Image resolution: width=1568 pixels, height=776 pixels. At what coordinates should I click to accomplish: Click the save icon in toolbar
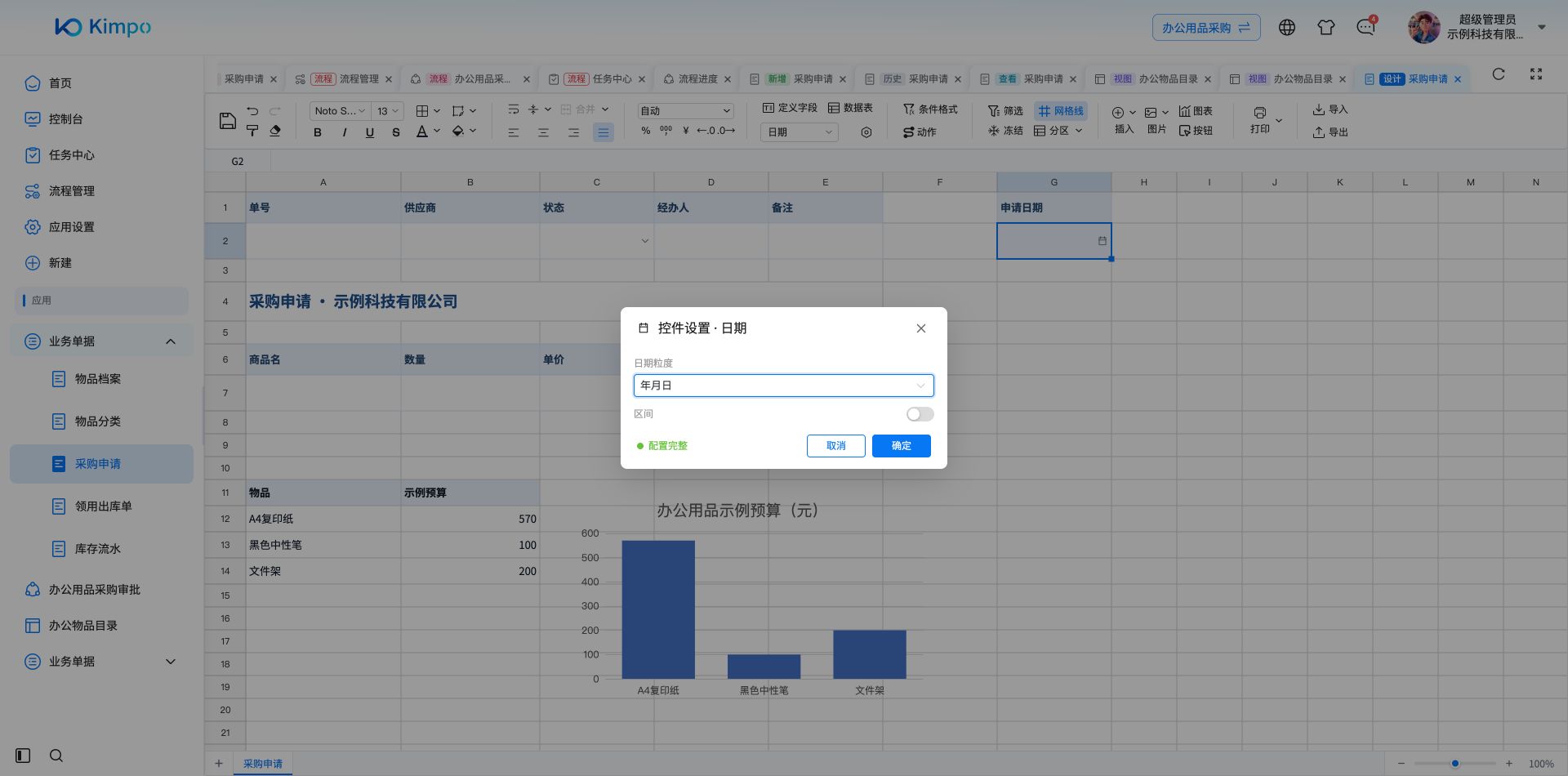coord(228,122)
